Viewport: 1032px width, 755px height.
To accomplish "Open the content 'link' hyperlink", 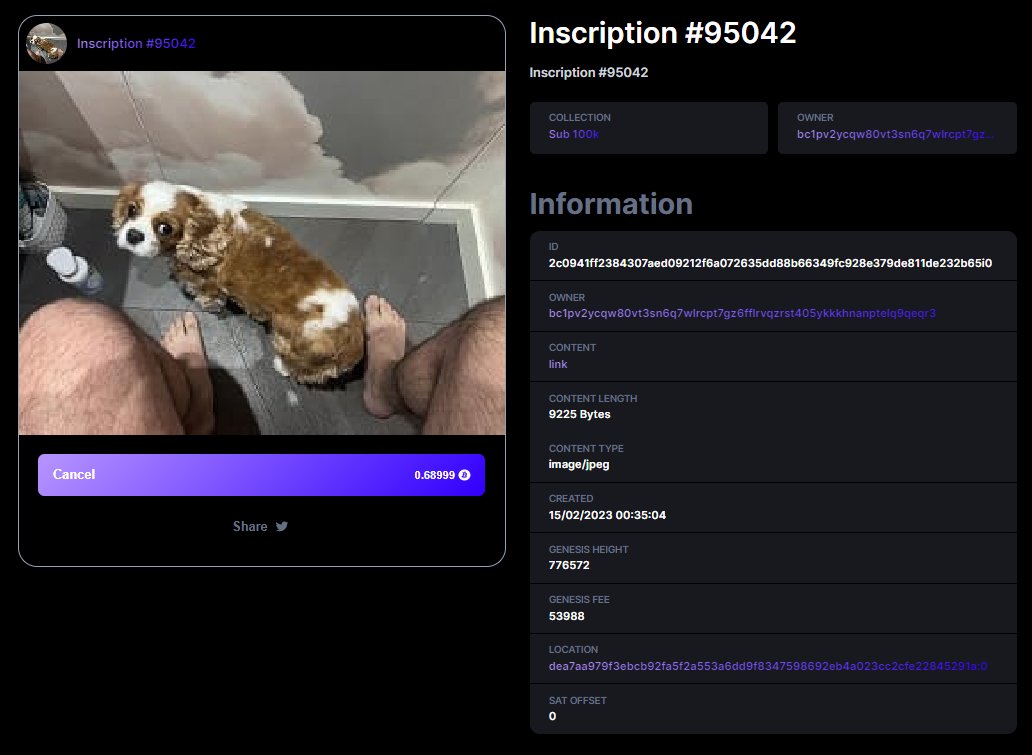I will 558,364.
